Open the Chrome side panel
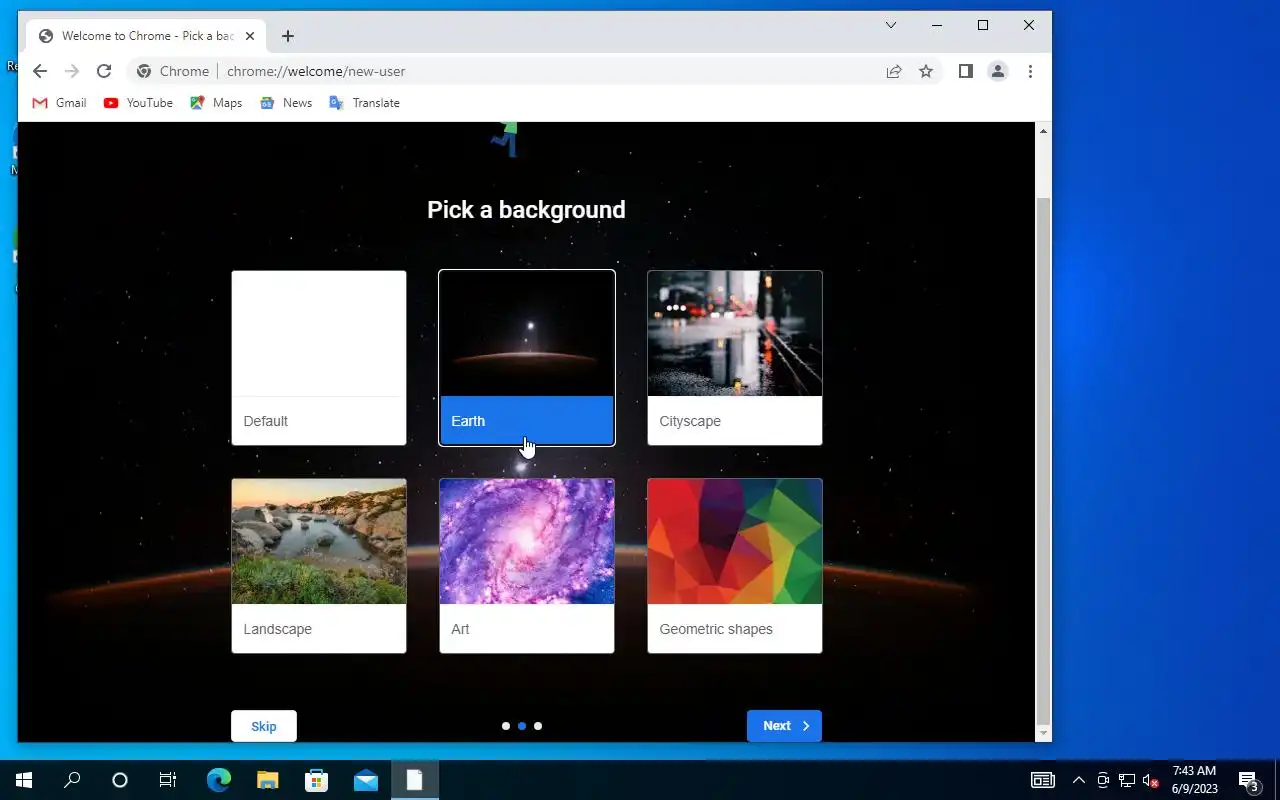The image size is (1280, 800). 966,71
